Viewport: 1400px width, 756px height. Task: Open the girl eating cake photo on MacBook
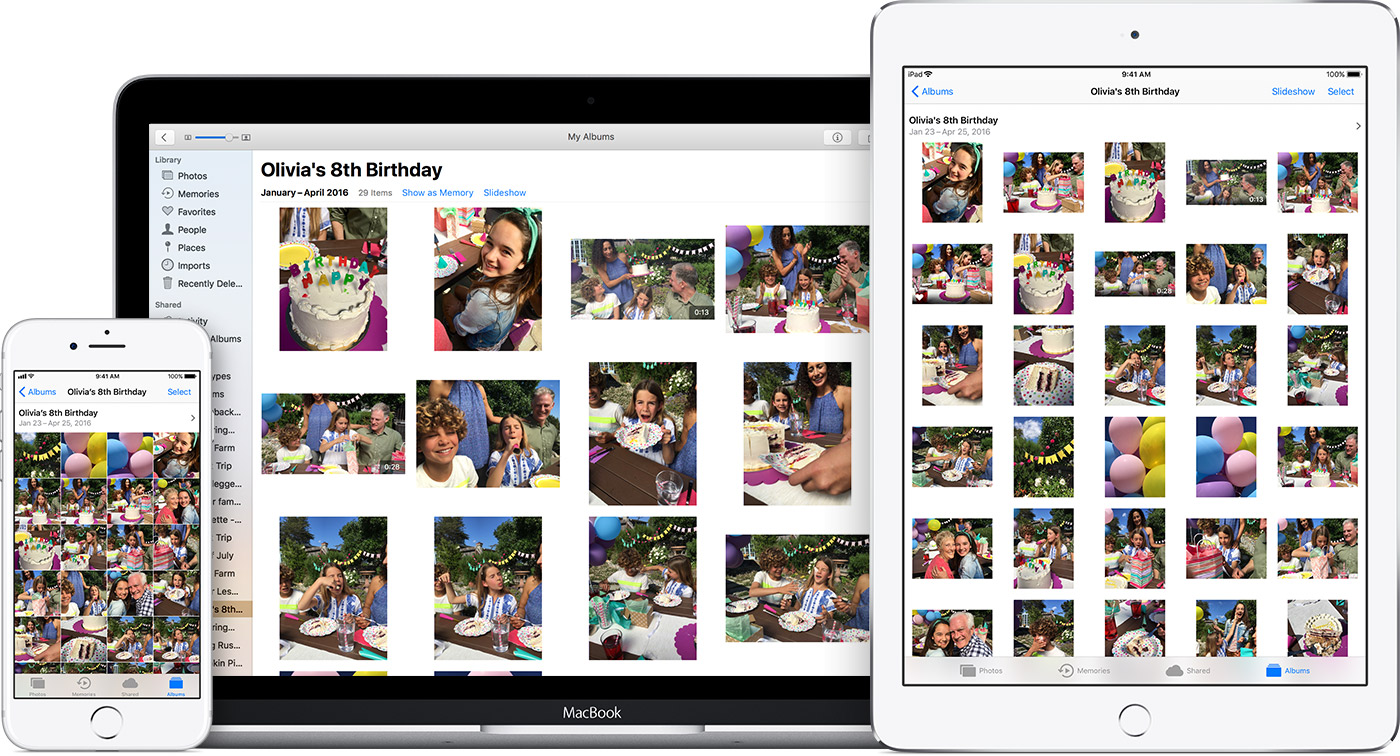point(643,433)
